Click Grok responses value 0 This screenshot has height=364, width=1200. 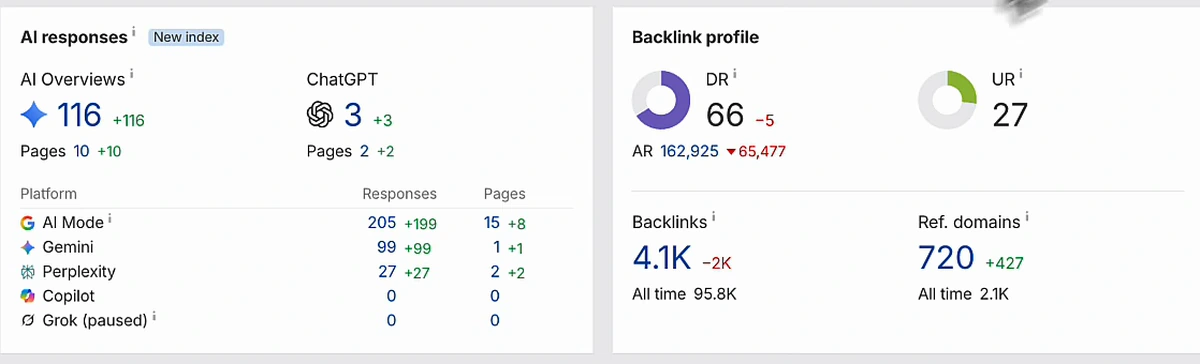click(x=391, y=320)
